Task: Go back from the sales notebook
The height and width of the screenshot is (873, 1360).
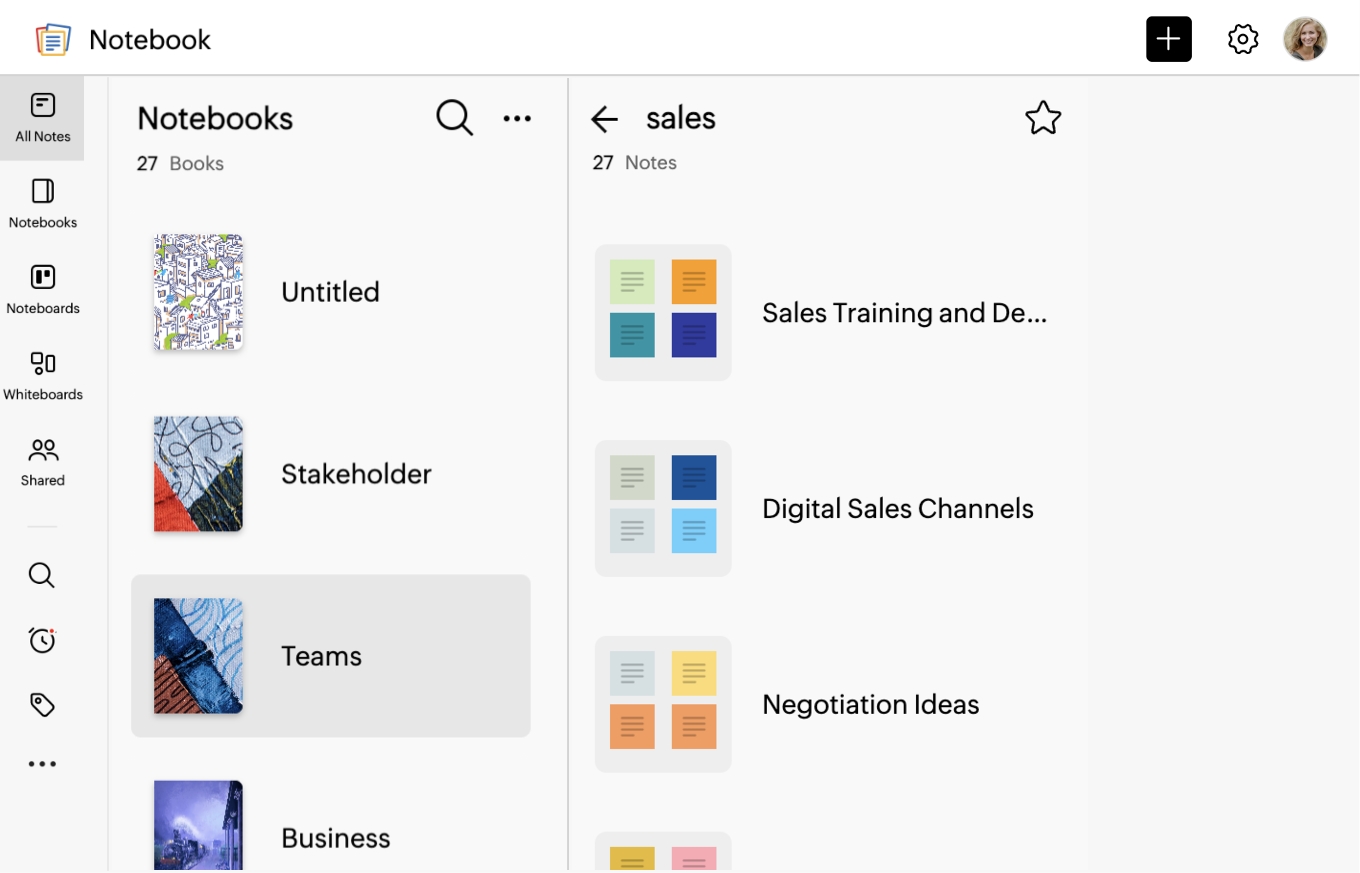Action: (604, 120)
